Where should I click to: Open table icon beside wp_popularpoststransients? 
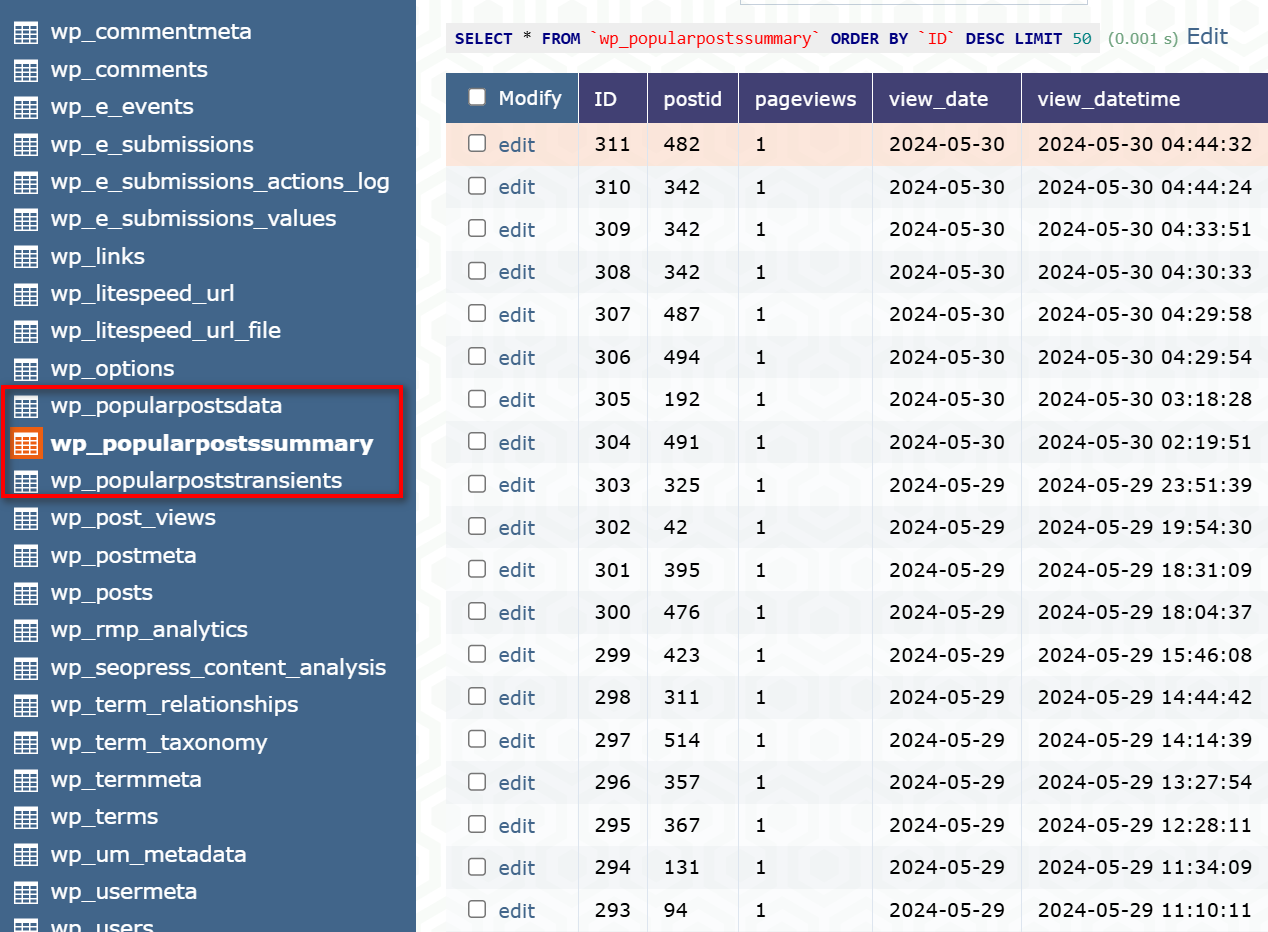(26, 481)
